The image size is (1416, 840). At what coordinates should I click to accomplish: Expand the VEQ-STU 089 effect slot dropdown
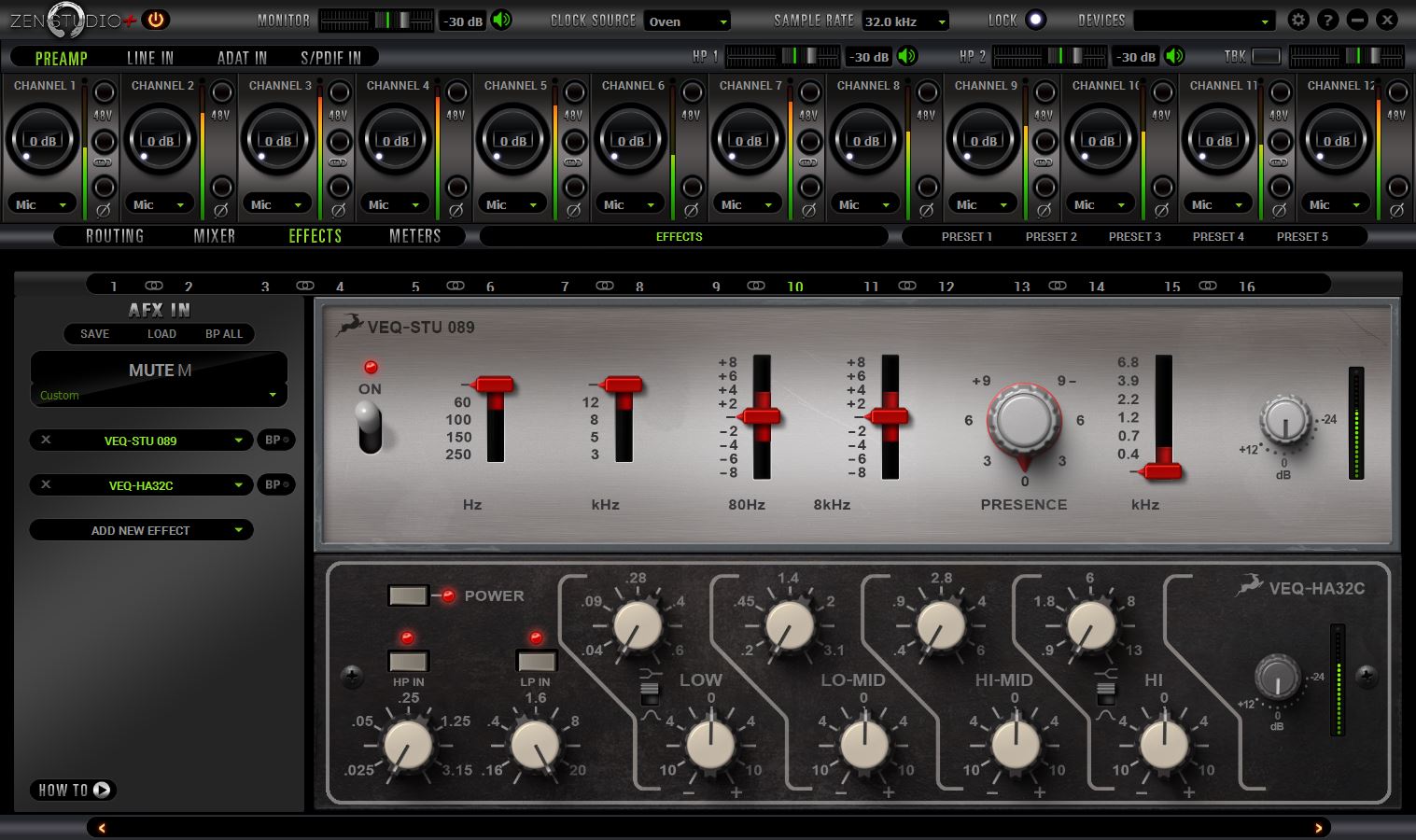tap(238, 441)
